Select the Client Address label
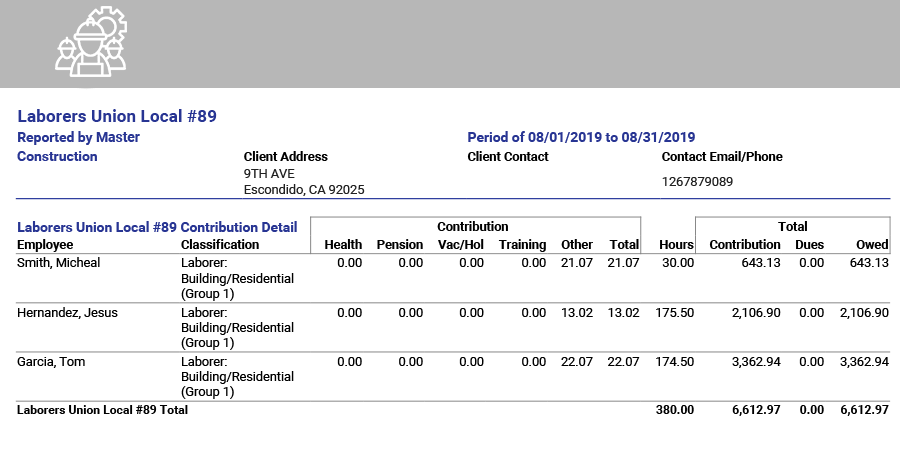Viewport: 900px width, 450px height. point(285,157)
